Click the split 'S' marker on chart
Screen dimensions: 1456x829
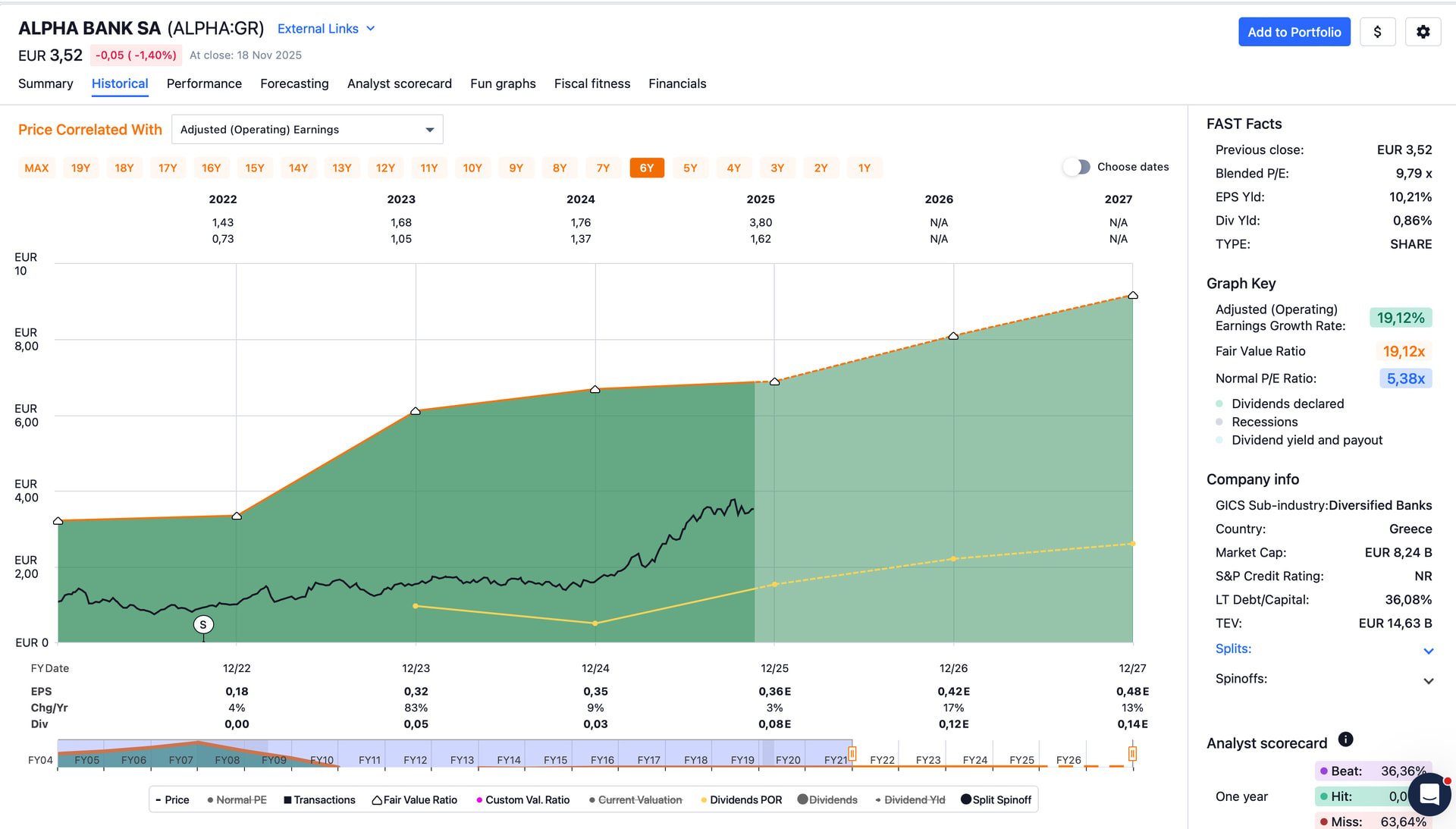pos(203,625)
